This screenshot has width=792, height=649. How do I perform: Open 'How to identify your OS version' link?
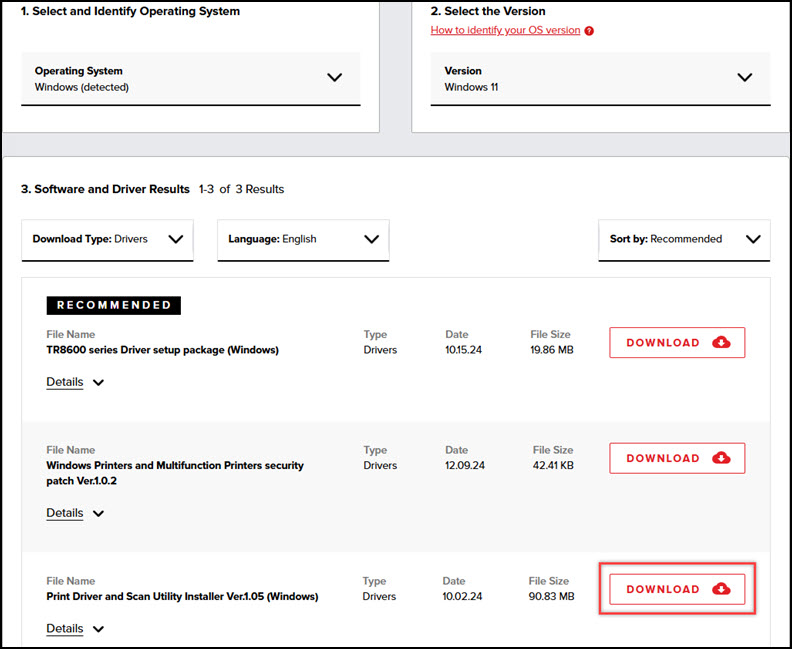click(505, 31)
